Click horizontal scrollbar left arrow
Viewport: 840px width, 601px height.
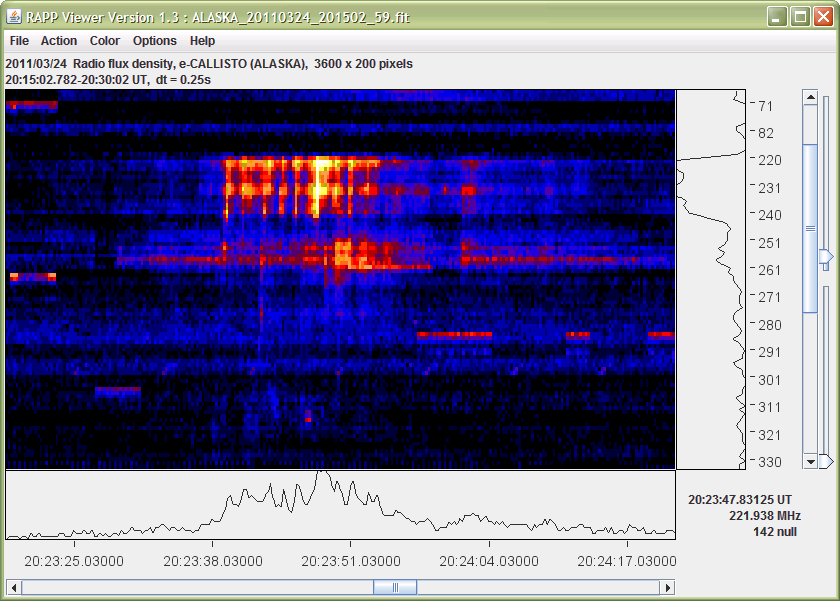coord(13,588)
